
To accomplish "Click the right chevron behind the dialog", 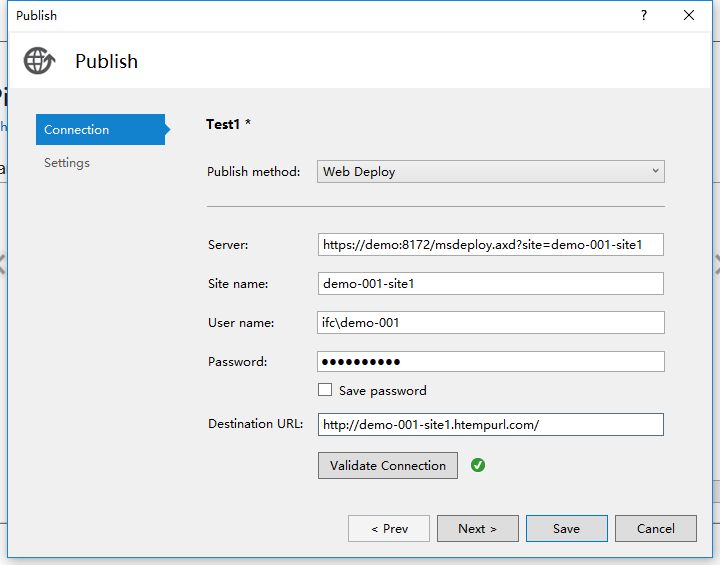I will point(715,263).
